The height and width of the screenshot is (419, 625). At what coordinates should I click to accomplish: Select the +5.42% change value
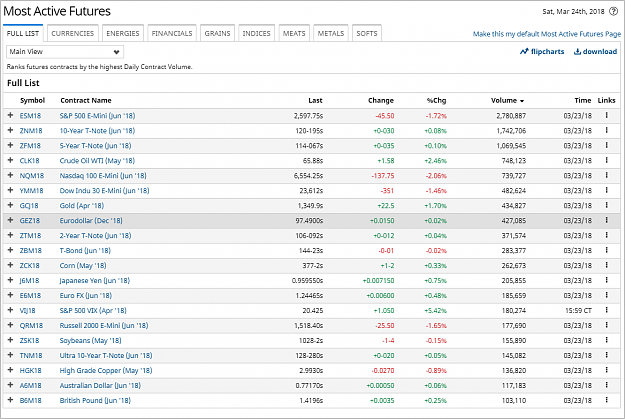coord(436,311)
